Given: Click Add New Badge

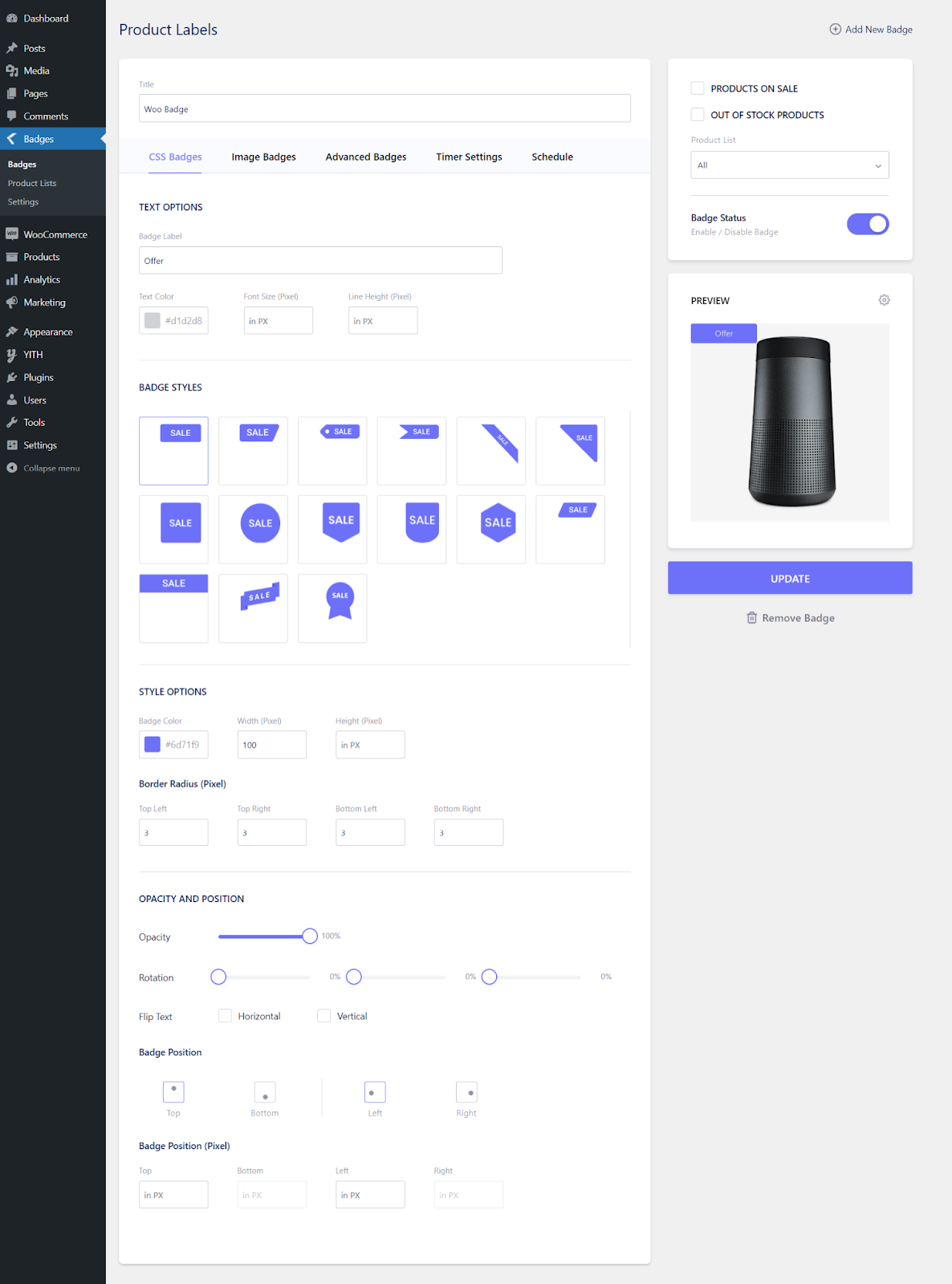Looking at the screenshot, I should coord(871,30).
